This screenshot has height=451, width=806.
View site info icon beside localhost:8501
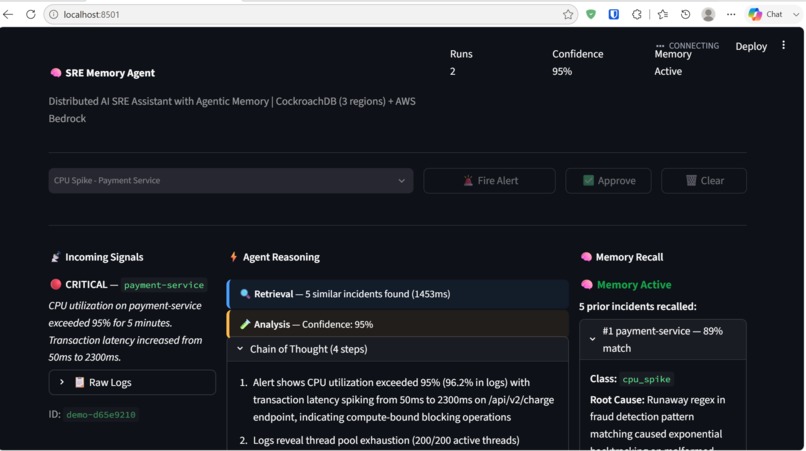point(53,14)
